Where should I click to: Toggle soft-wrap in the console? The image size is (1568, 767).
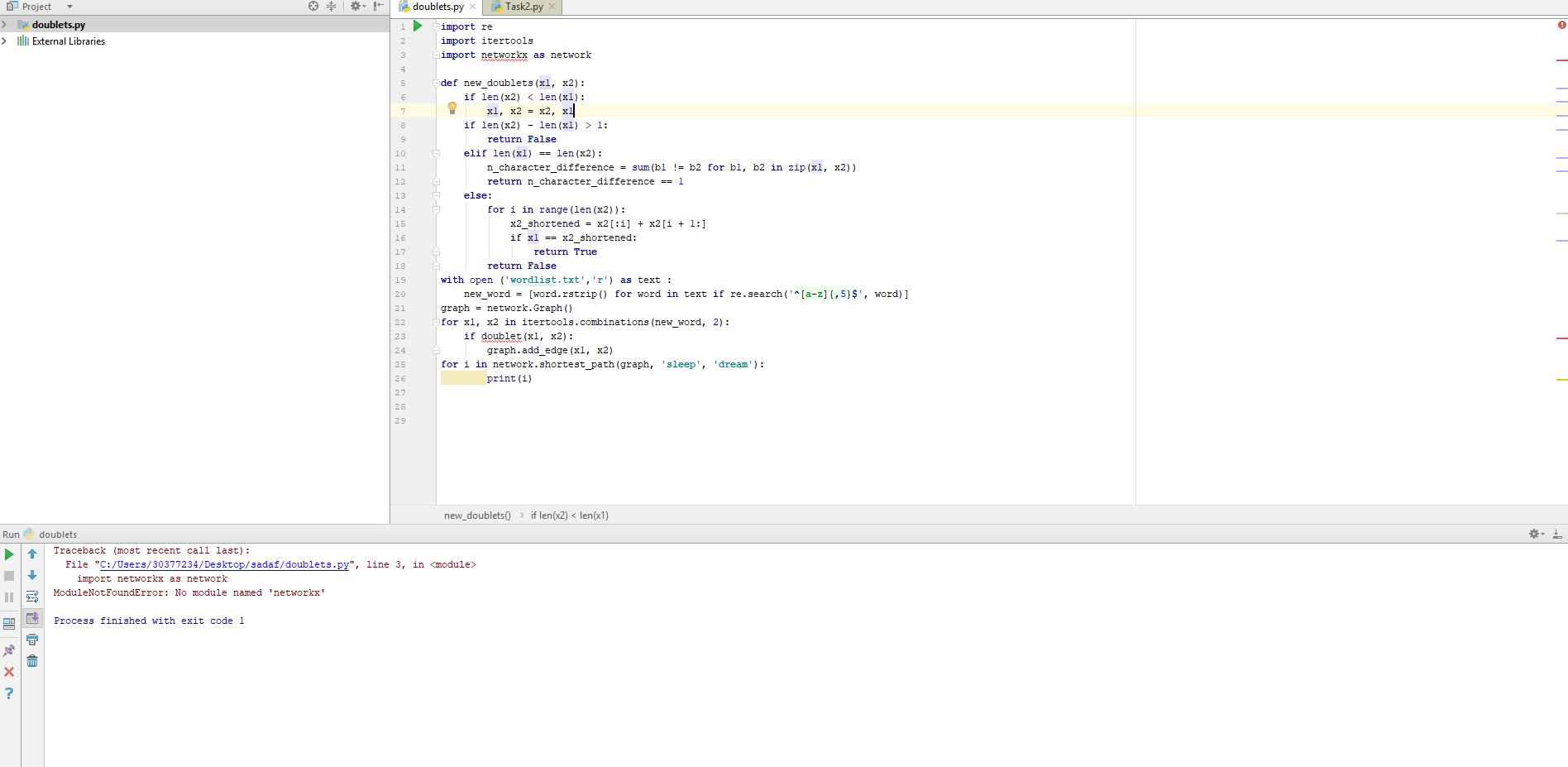pos(32,597)
